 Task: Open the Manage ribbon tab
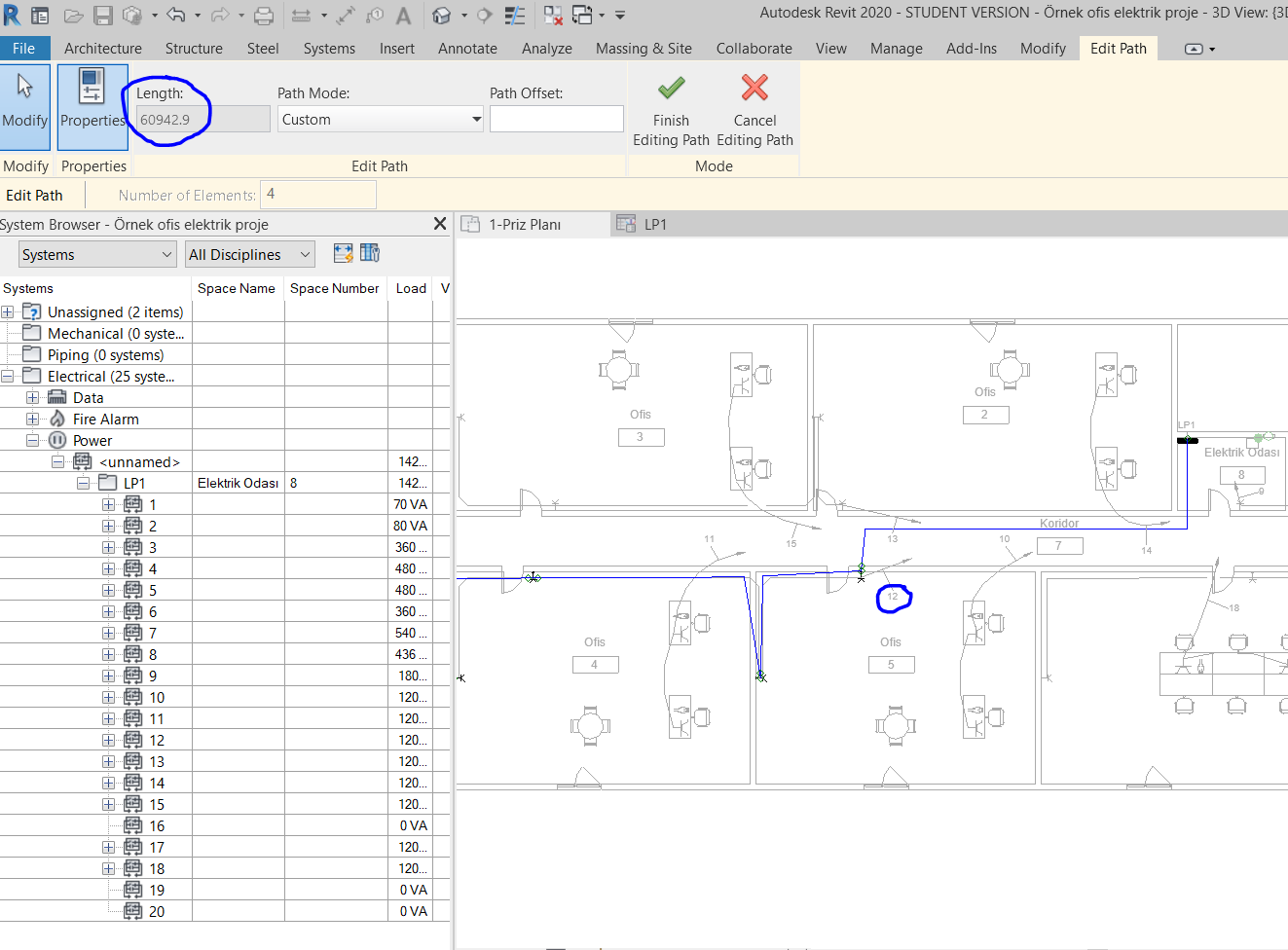(896, 49)
